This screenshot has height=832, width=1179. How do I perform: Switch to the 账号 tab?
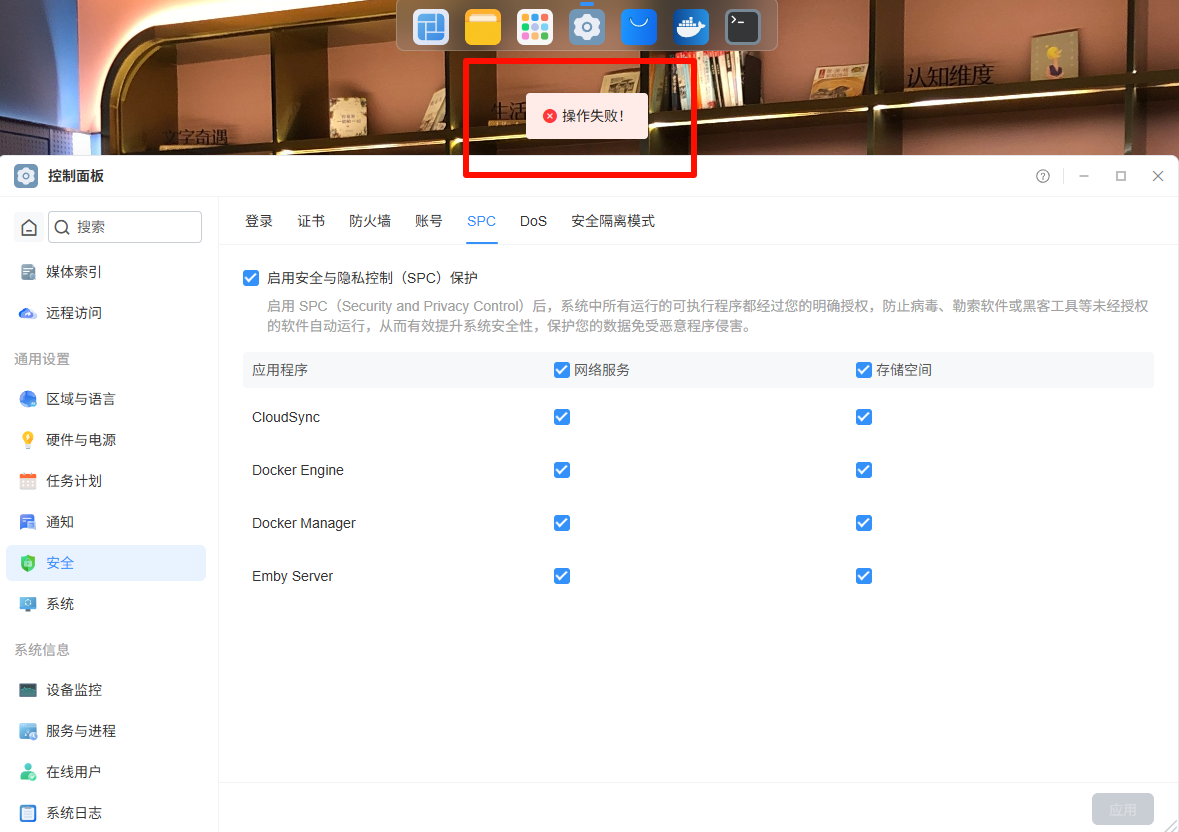[429, 221]
